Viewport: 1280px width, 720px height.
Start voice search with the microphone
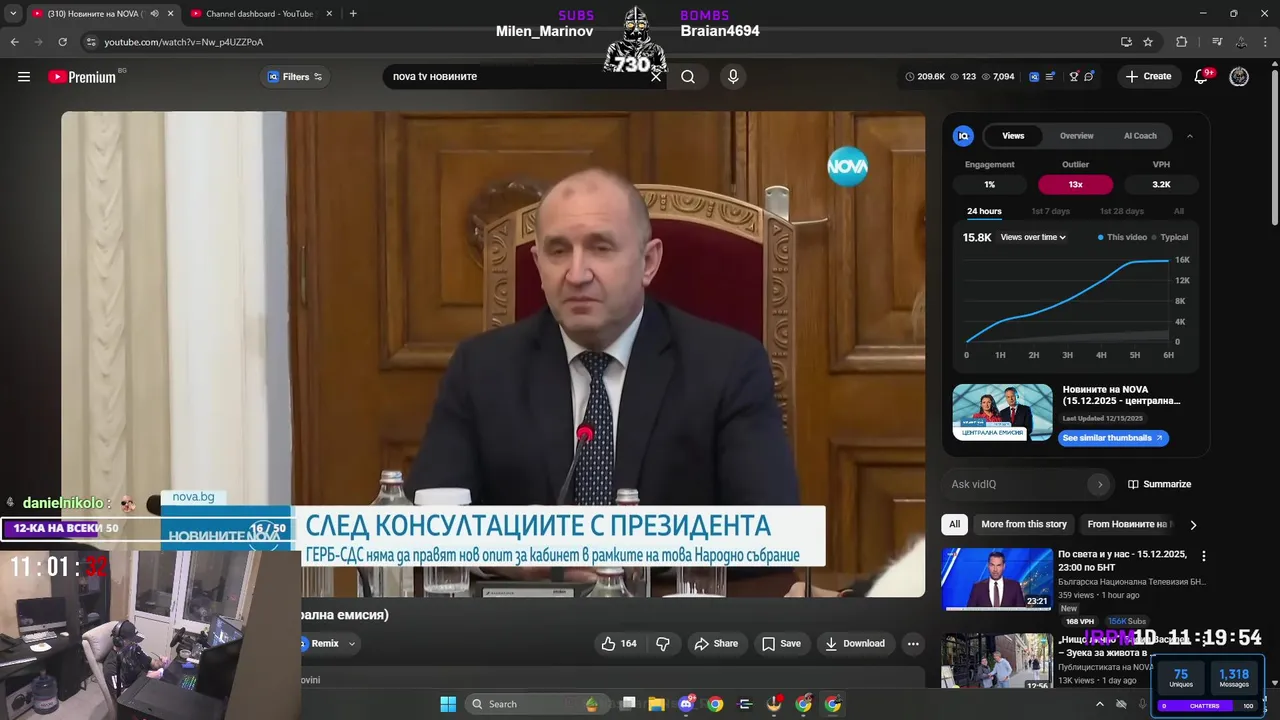click(733, 77)
